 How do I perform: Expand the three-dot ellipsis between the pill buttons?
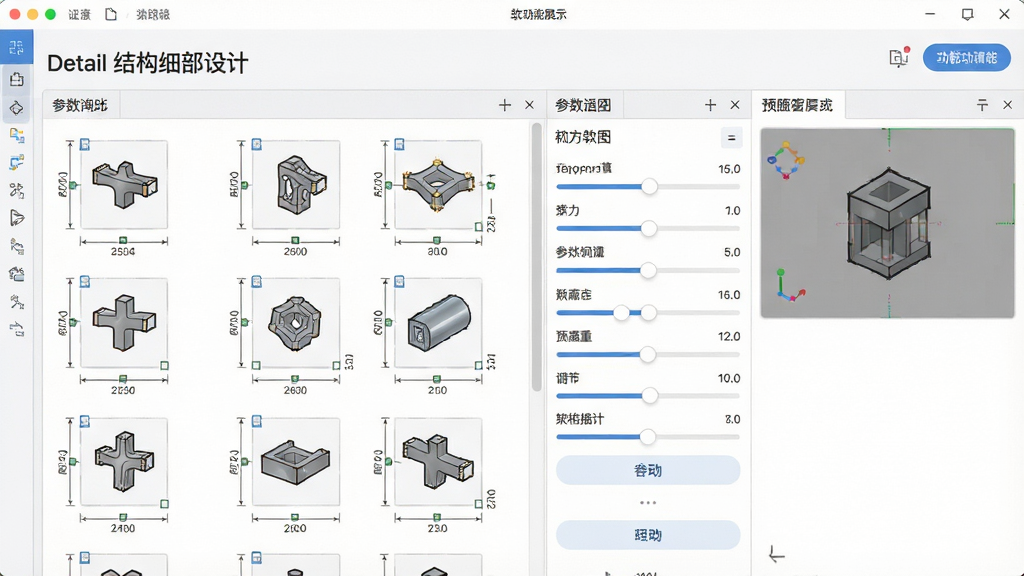(x=648, y=503)
